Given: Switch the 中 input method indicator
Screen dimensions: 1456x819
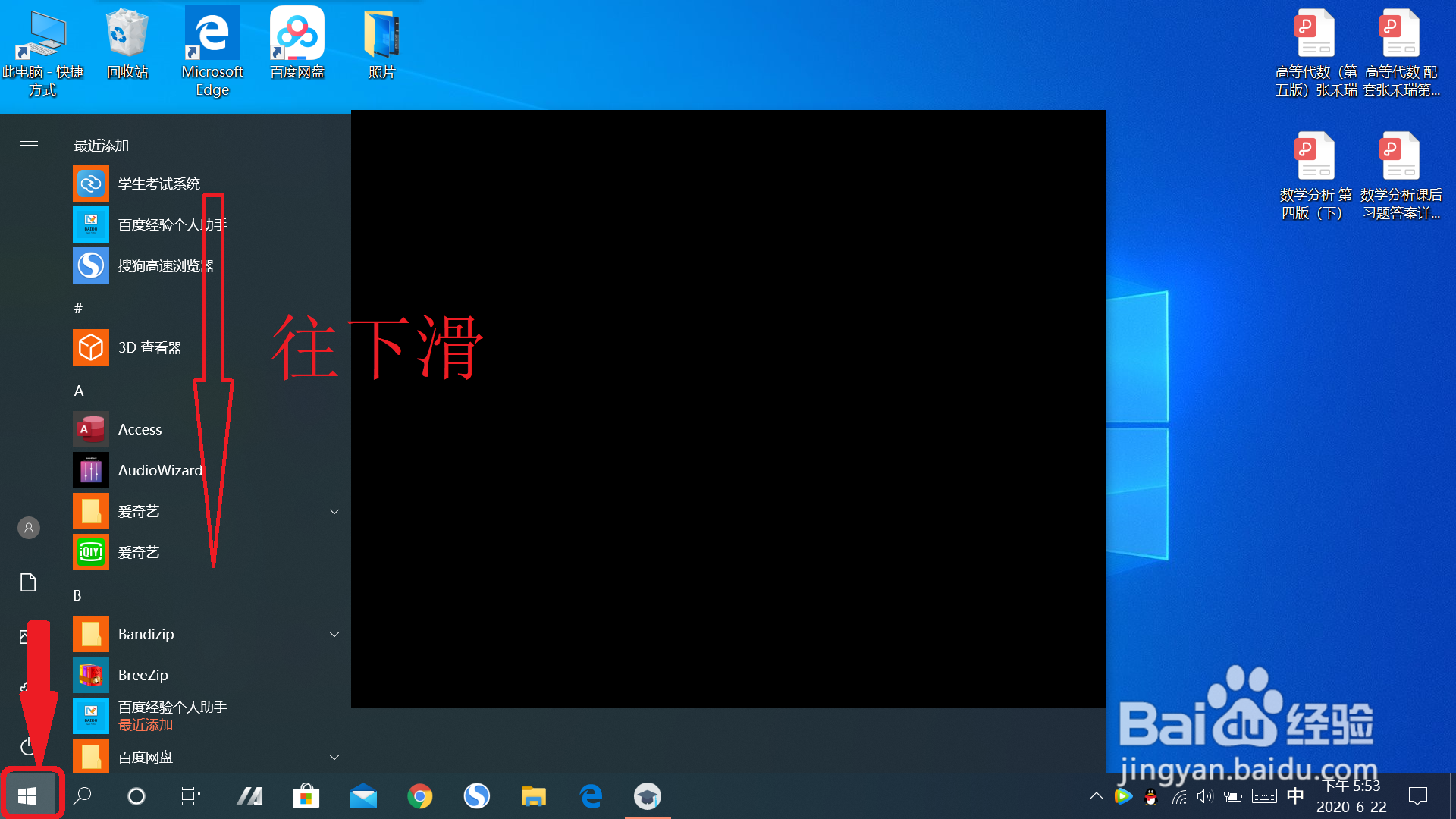Looking at the screenshot, I should tap(1295, 796).
